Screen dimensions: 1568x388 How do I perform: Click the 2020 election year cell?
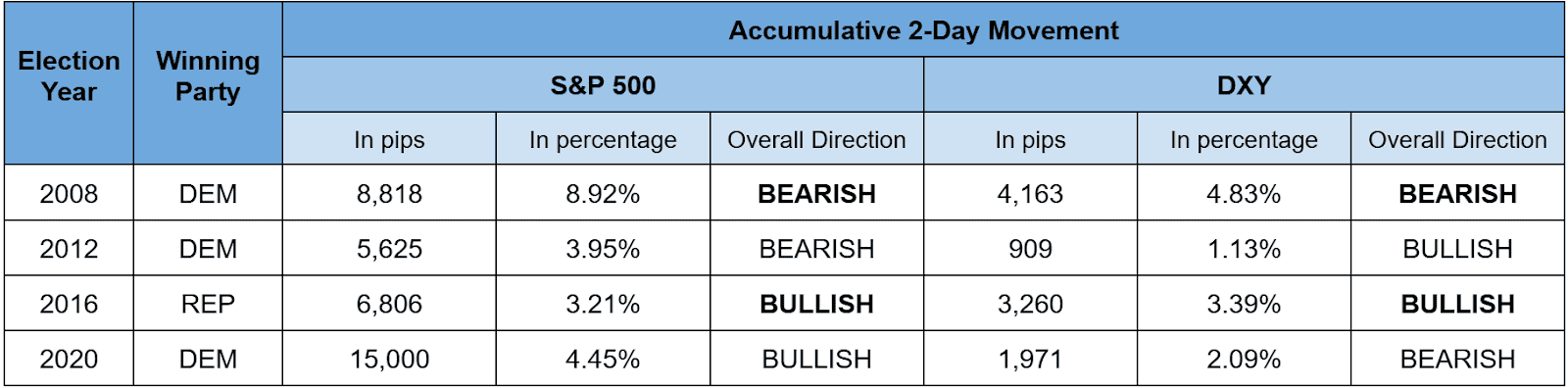click(69, 358)
